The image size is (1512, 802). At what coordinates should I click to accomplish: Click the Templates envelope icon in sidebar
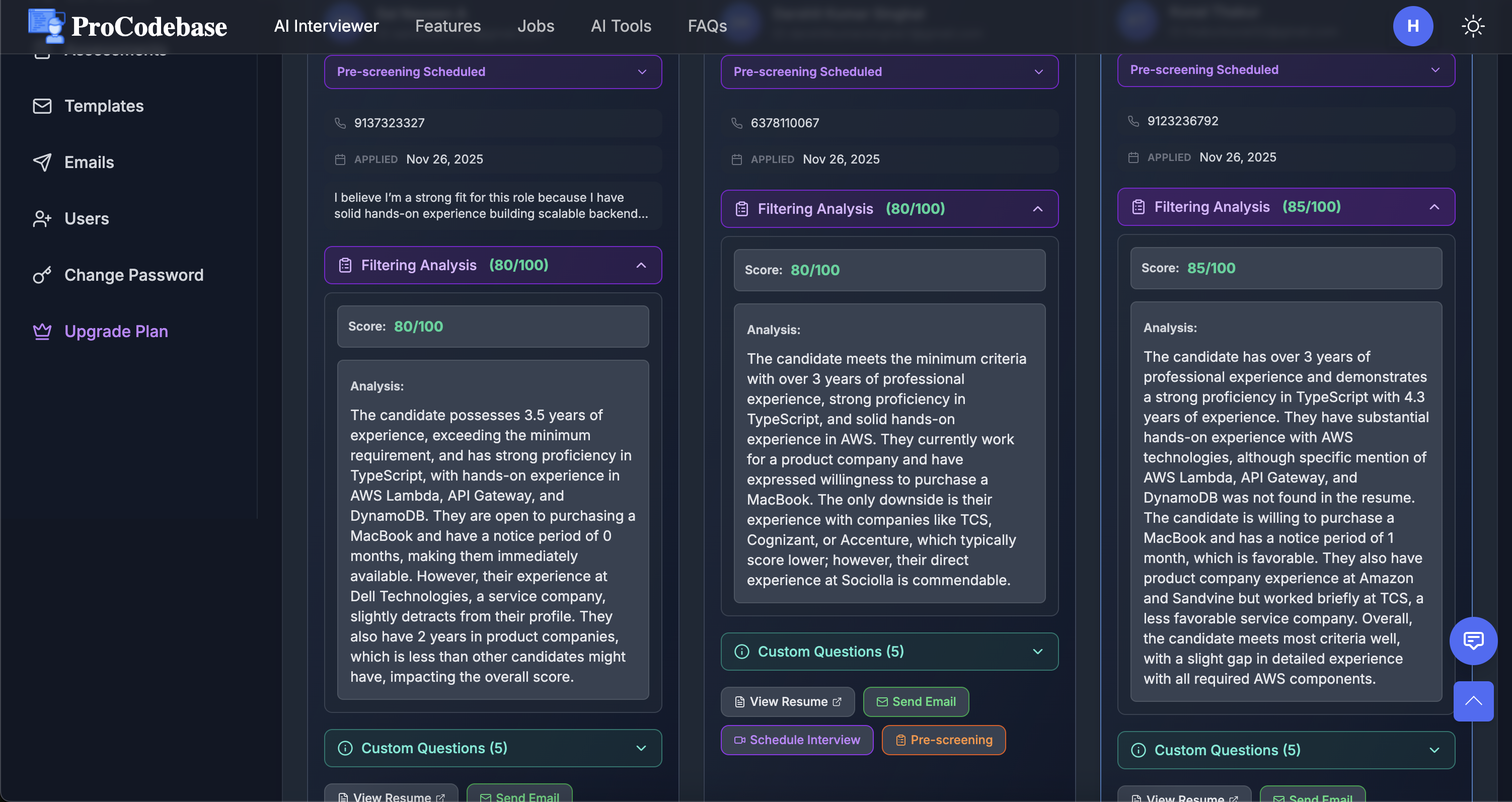point(42,106)
